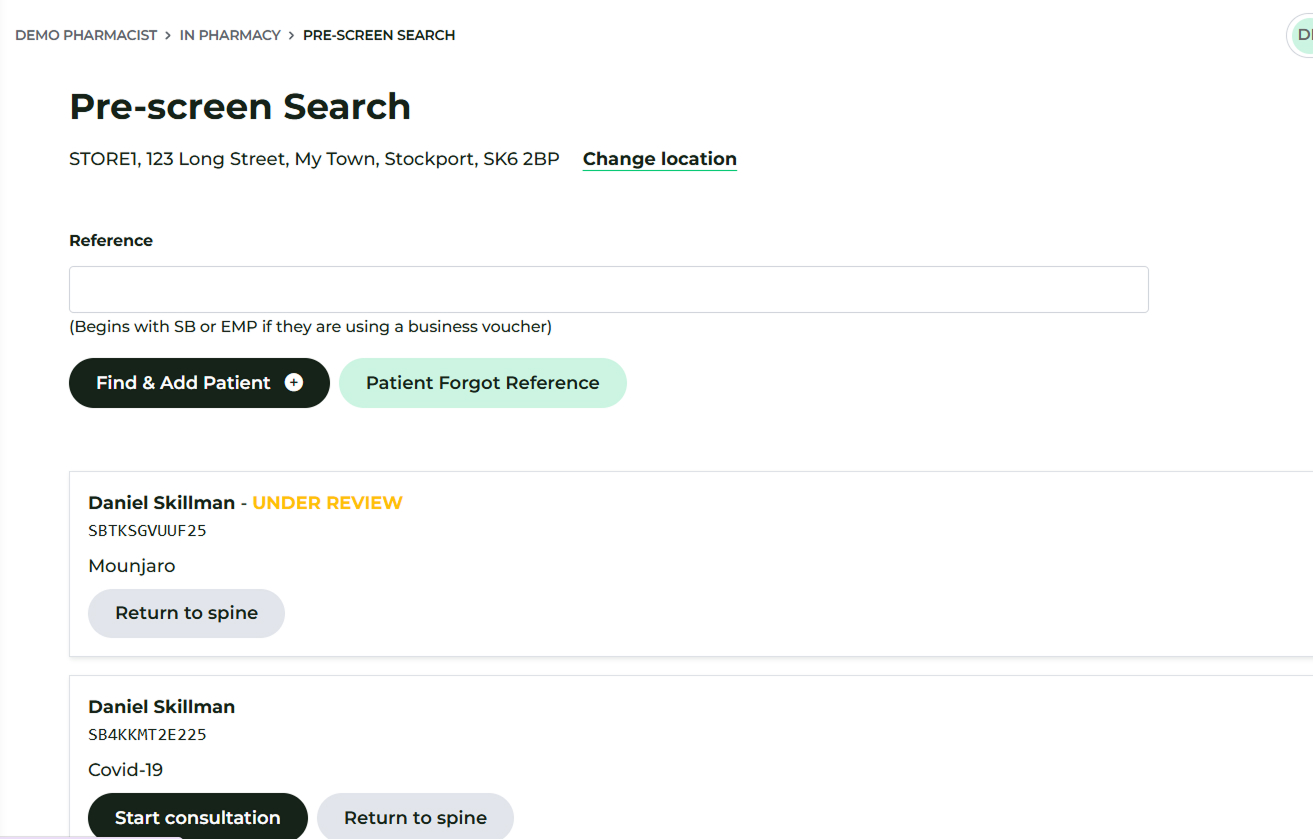Click the Change location link
The height and width of the screenshot is (839, 1313).
659,159
